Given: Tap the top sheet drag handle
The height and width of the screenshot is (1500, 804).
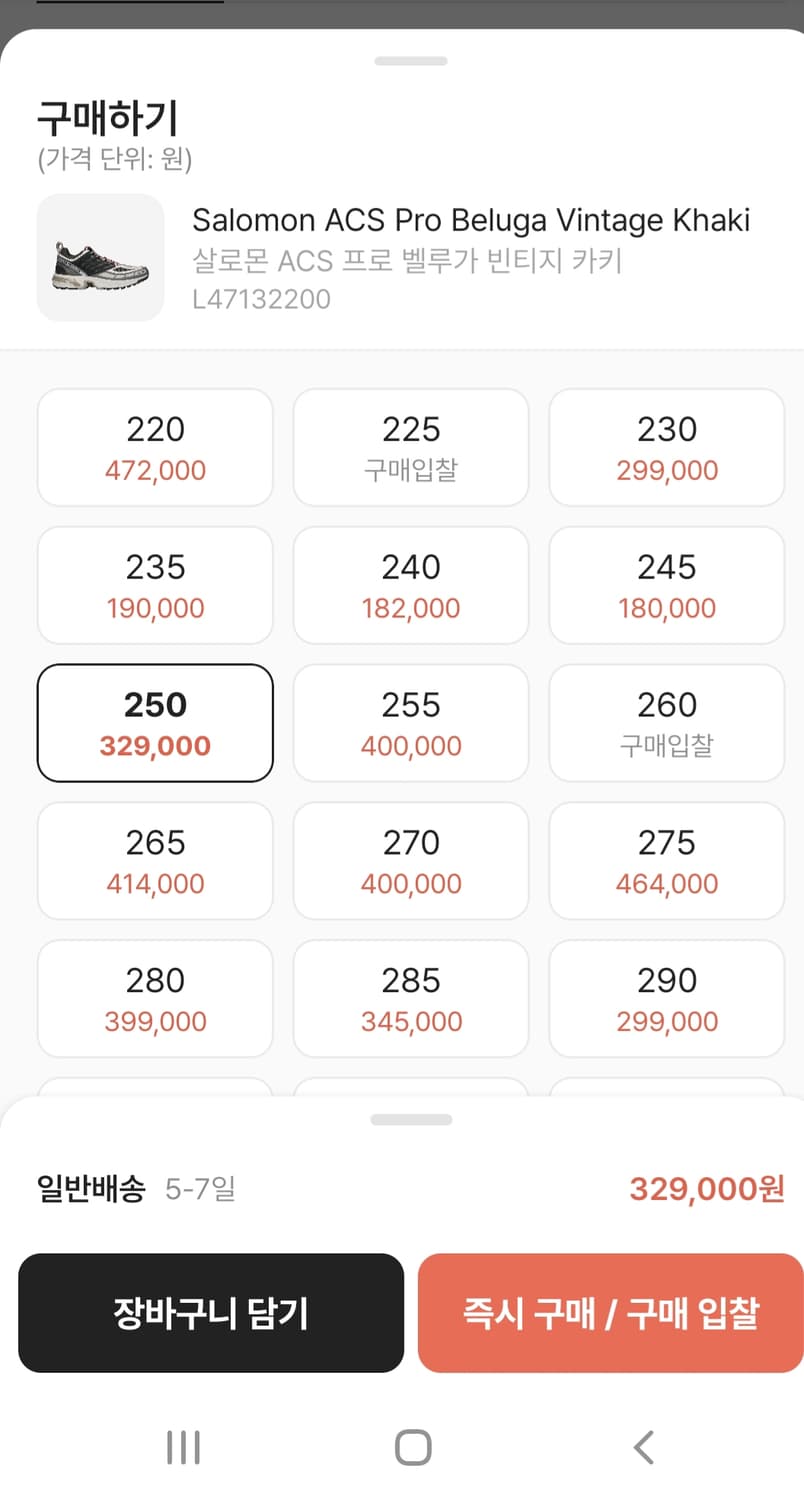Looking at the screenshot, I should tap(411, 61).
